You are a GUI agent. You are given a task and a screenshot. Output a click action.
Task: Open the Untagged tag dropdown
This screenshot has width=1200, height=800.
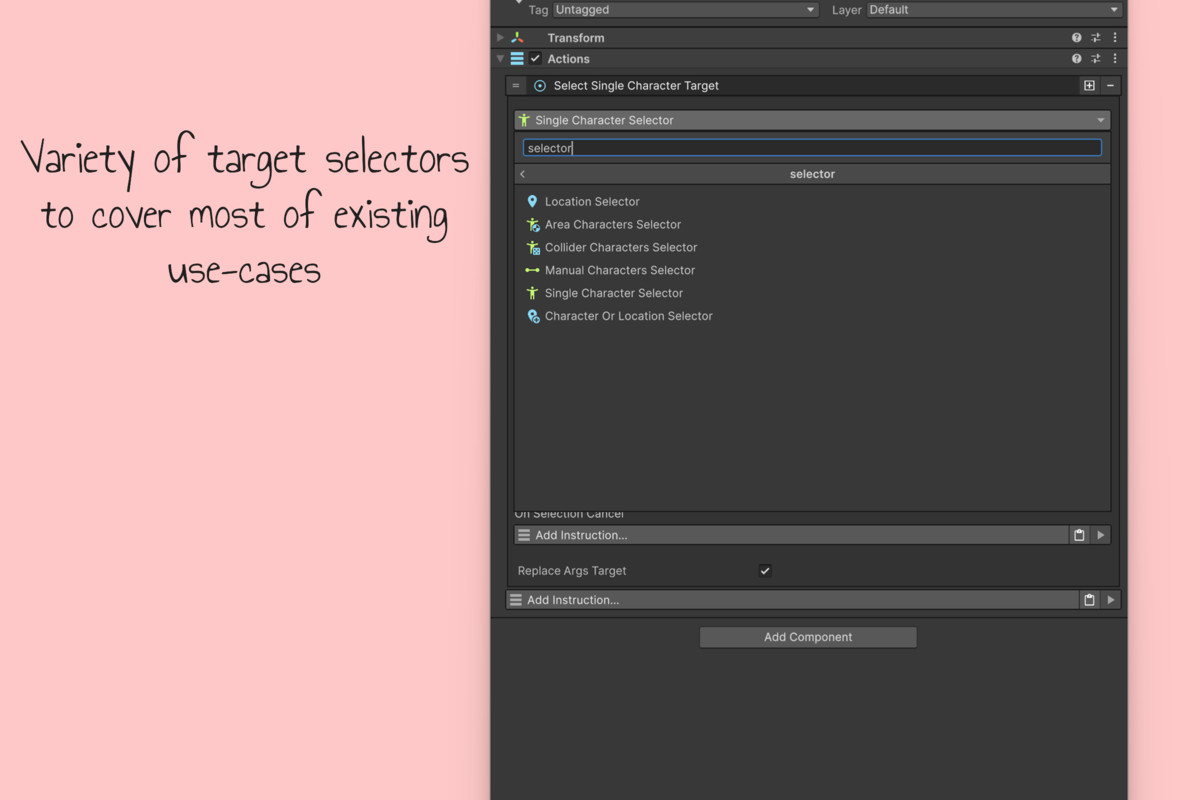685,9
